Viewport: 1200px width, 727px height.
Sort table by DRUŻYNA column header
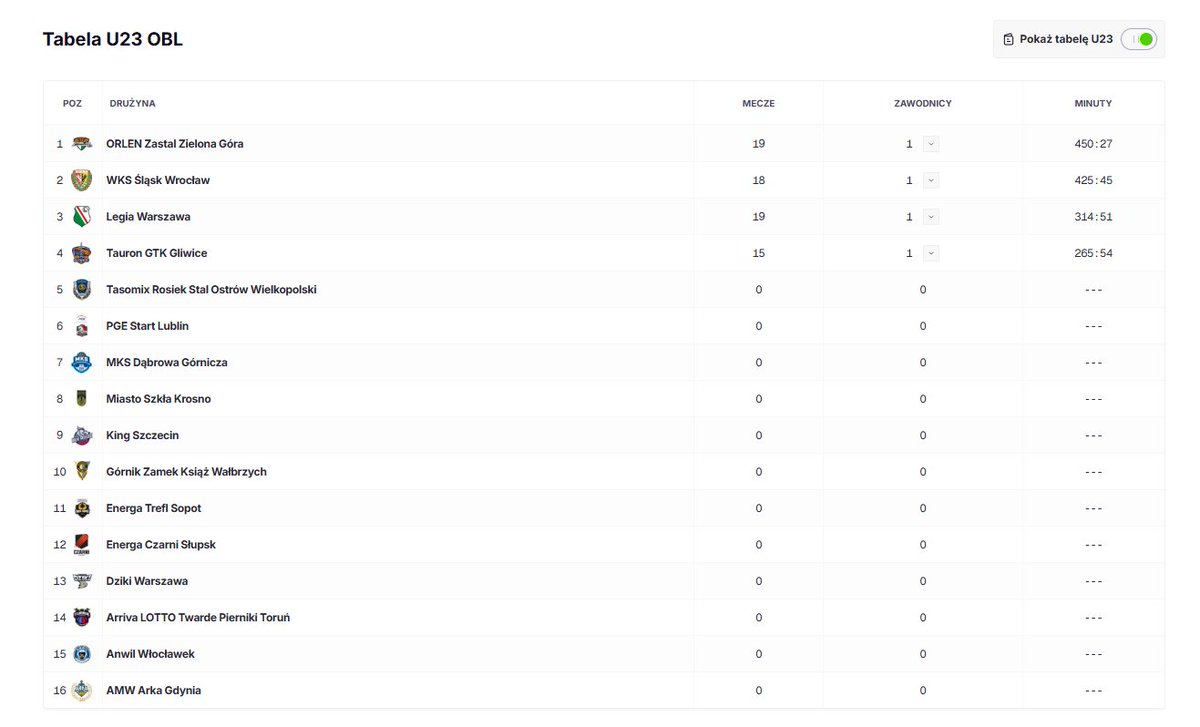coord(132,104)
